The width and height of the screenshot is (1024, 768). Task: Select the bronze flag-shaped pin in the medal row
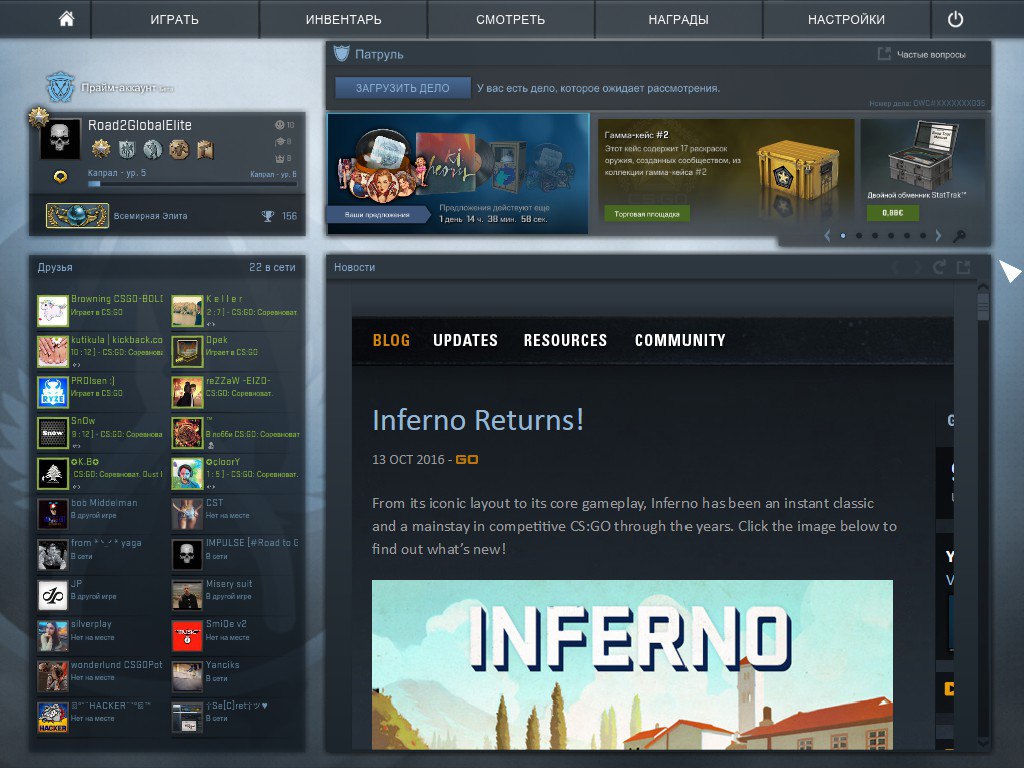[205, 150]
